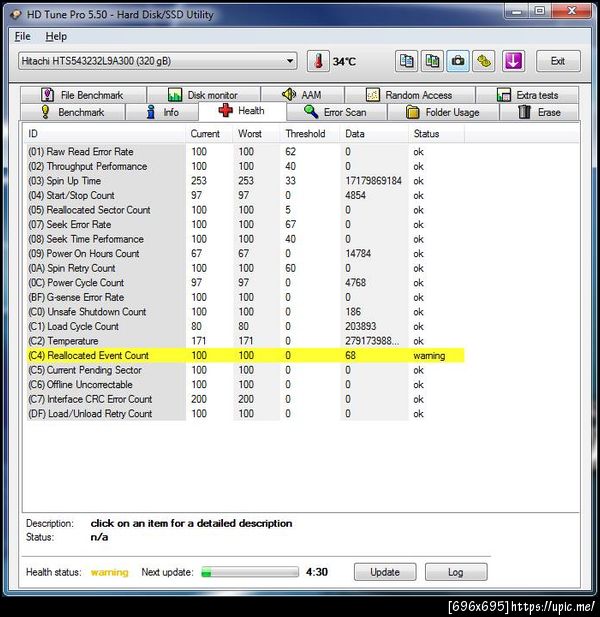Screen dimensions: 600x617
Task: Select the (02) Throughput Performance row
Action: [x=246, y=166]
